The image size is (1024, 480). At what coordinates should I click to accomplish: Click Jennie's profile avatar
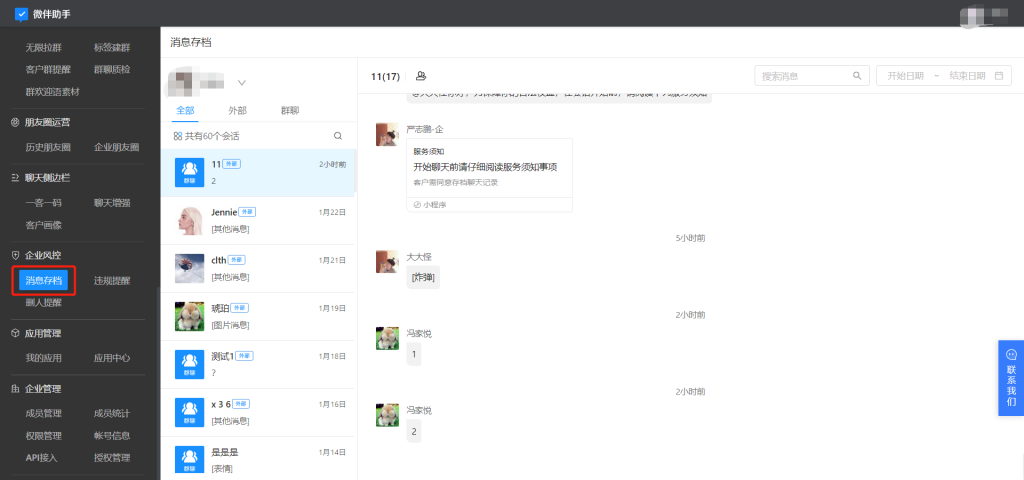coord(190,220)
